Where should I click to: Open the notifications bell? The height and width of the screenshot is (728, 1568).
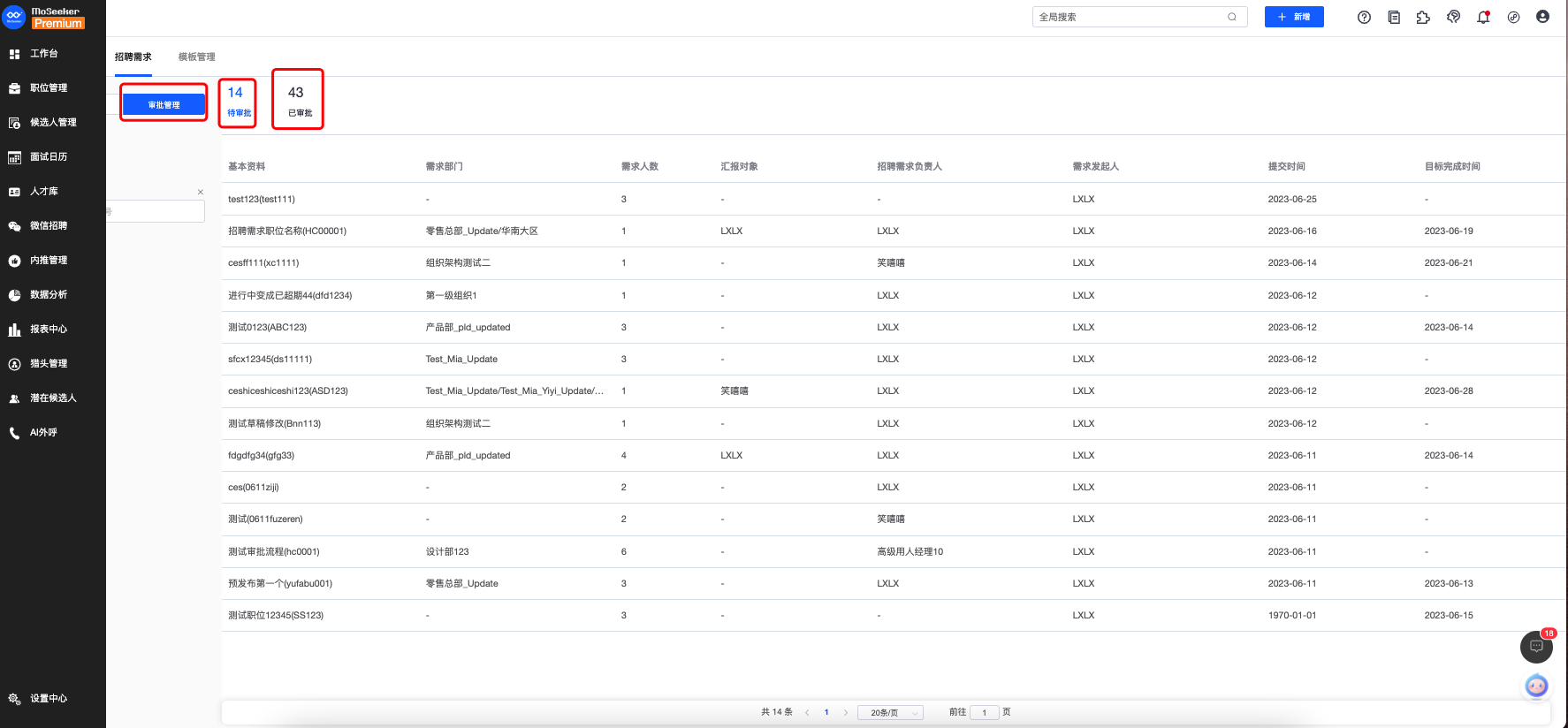click(x=1483, y=17)
